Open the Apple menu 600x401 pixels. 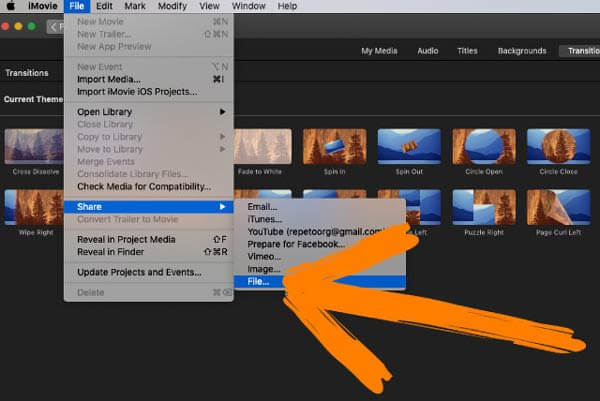click(10, 6)
